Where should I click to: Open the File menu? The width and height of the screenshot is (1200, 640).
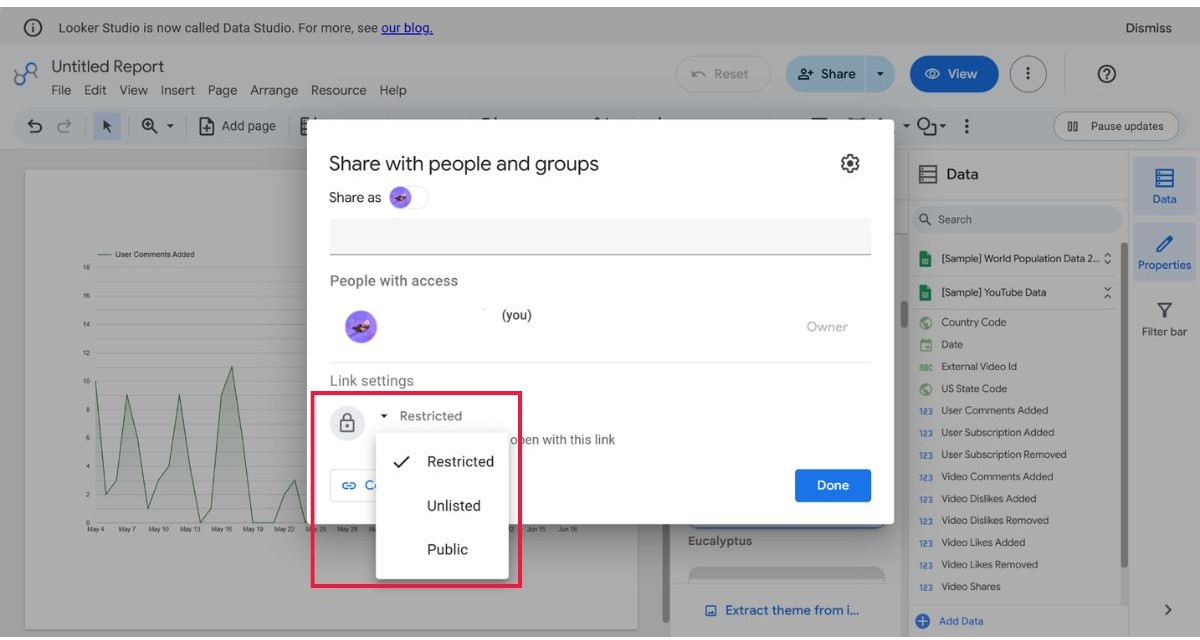61,90
